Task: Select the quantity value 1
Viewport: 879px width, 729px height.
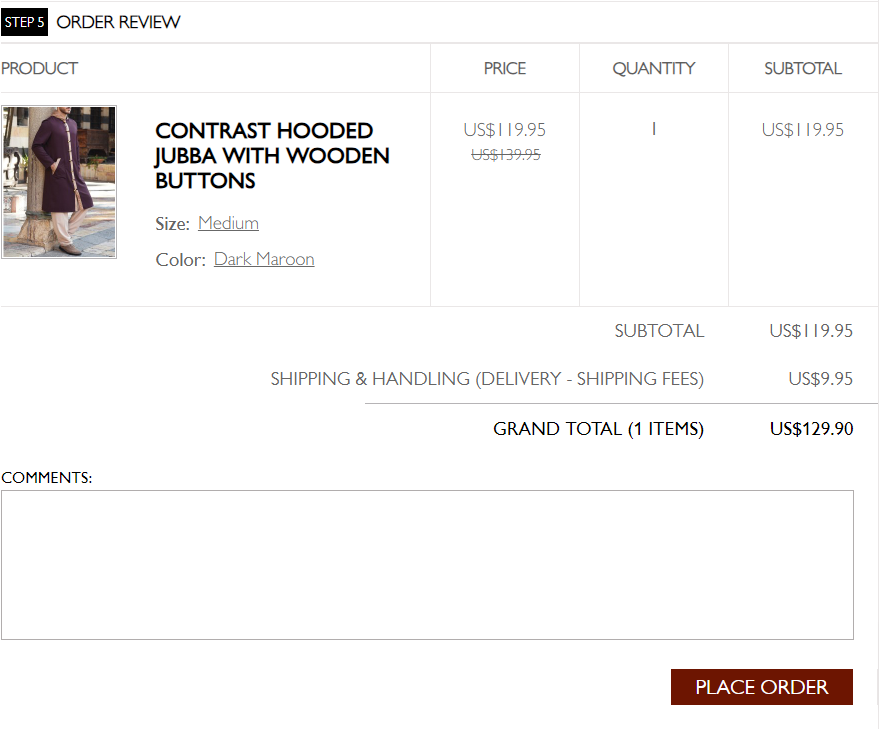Action: (653, 129)
